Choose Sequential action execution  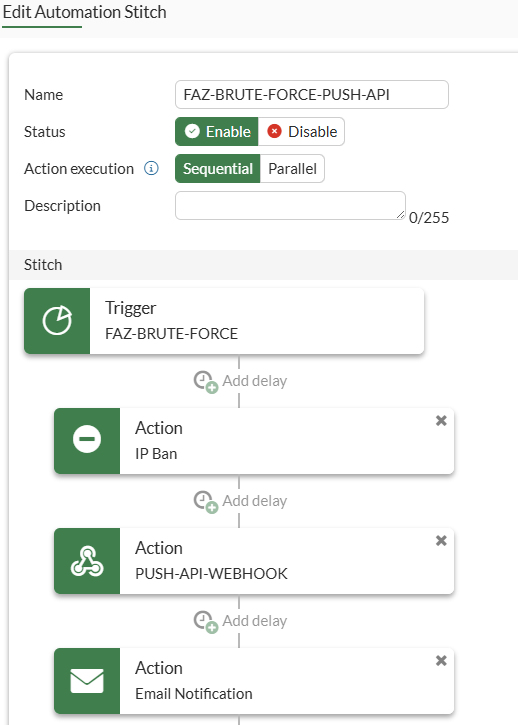tap(217, 168)
